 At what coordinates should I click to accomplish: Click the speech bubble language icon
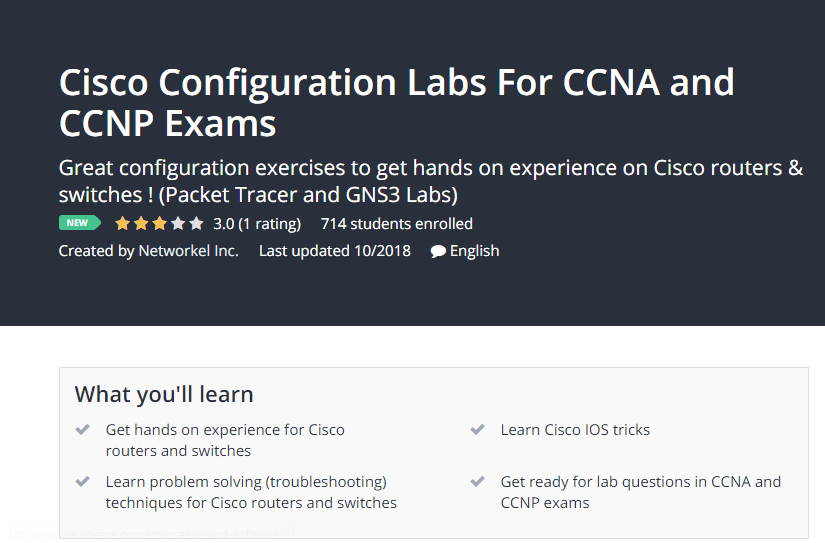[438, 251]
